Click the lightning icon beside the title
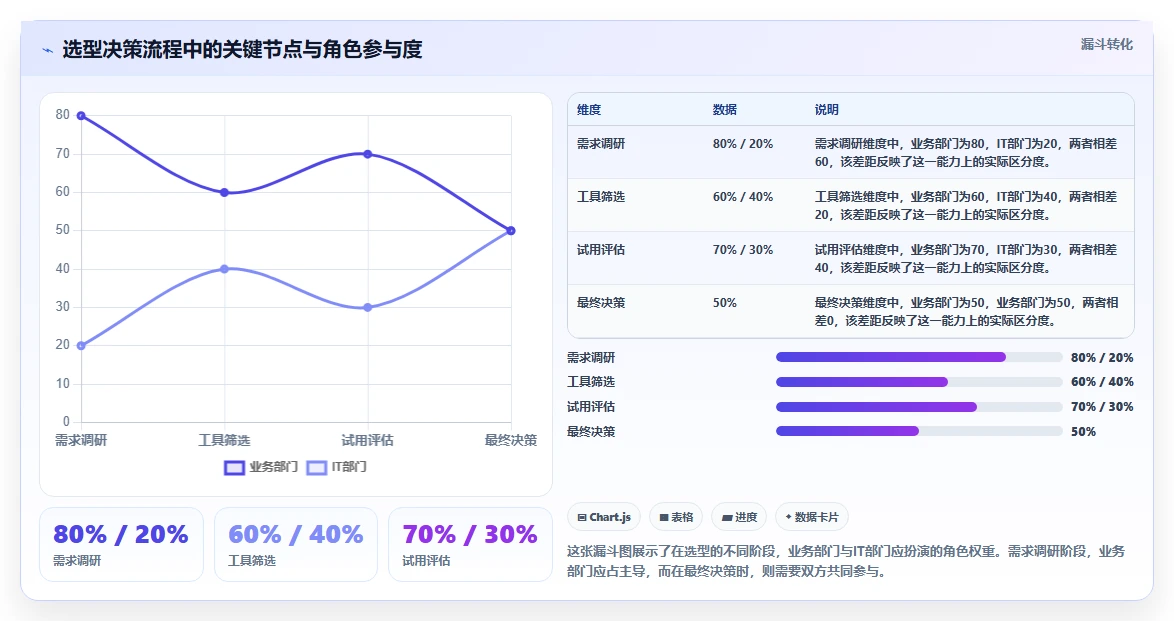This screenshot has width=1174, height=621. 47,51
